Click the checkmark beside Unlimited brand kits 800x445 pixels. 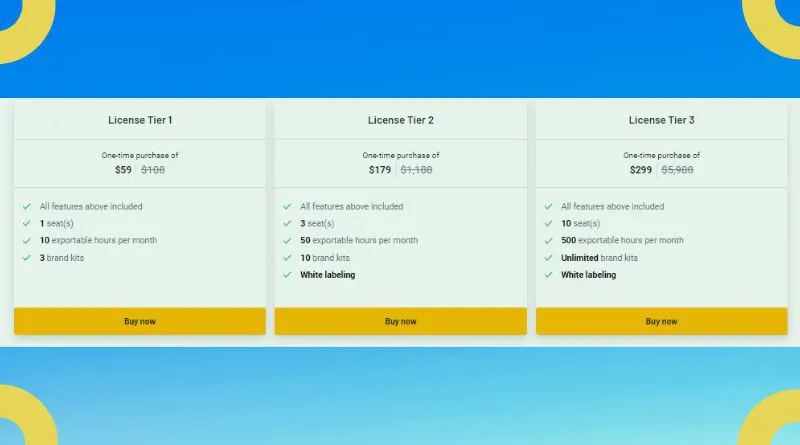pos(549,258)
